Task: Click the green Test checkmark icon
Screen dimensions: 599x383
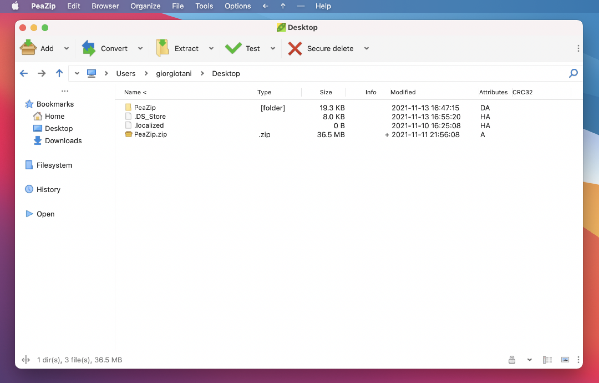Action: point(233,48)
